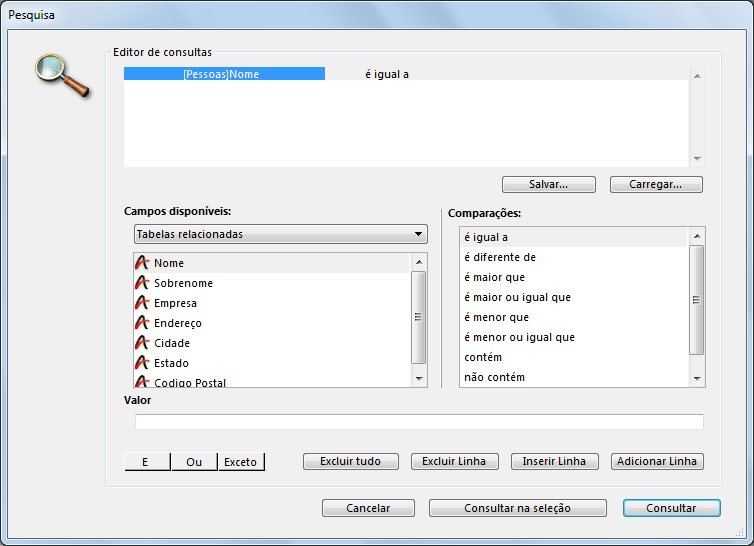Open the Tabelas relacionadas dropdown

coord(280,234)
